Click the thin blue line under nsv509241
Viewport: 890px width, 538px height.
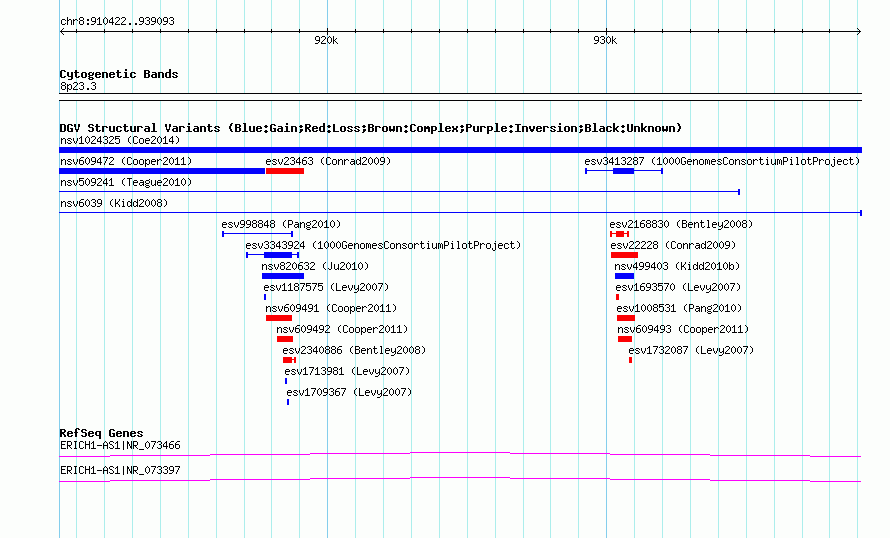pyautogui.click(x=399, y=192)
